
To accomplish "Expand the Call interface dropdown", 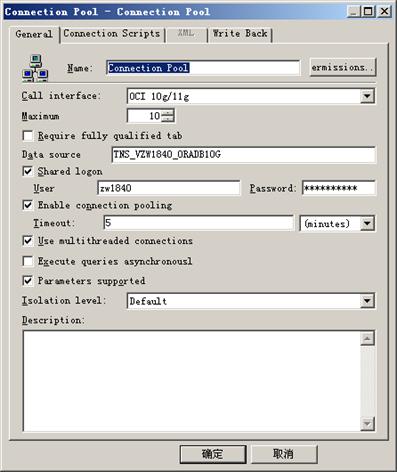I will click(x=367, y=96).
